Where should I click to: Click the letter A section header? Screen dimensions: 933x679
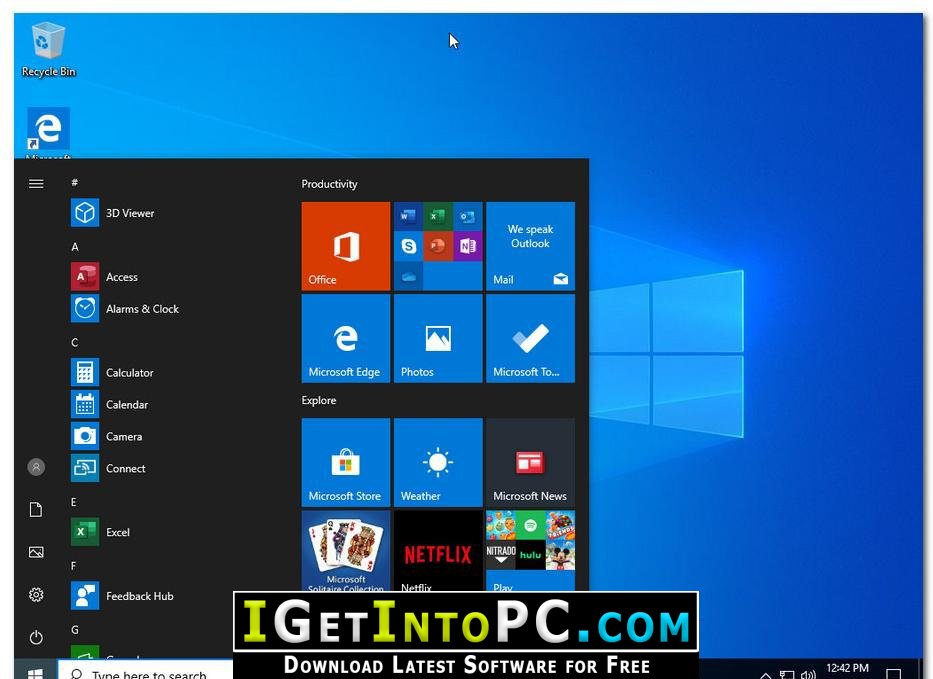[x=74, y=246]
